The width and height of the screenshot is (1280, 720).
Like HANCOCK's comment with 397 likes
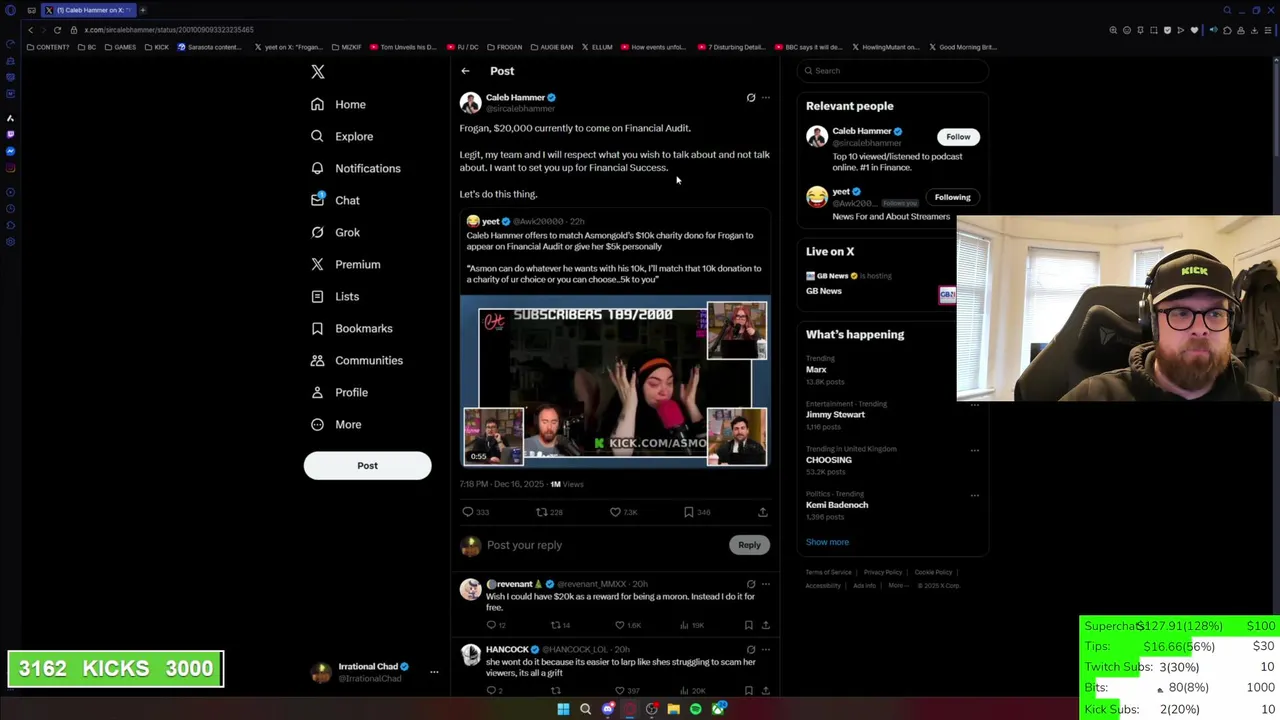coord(620,690)
